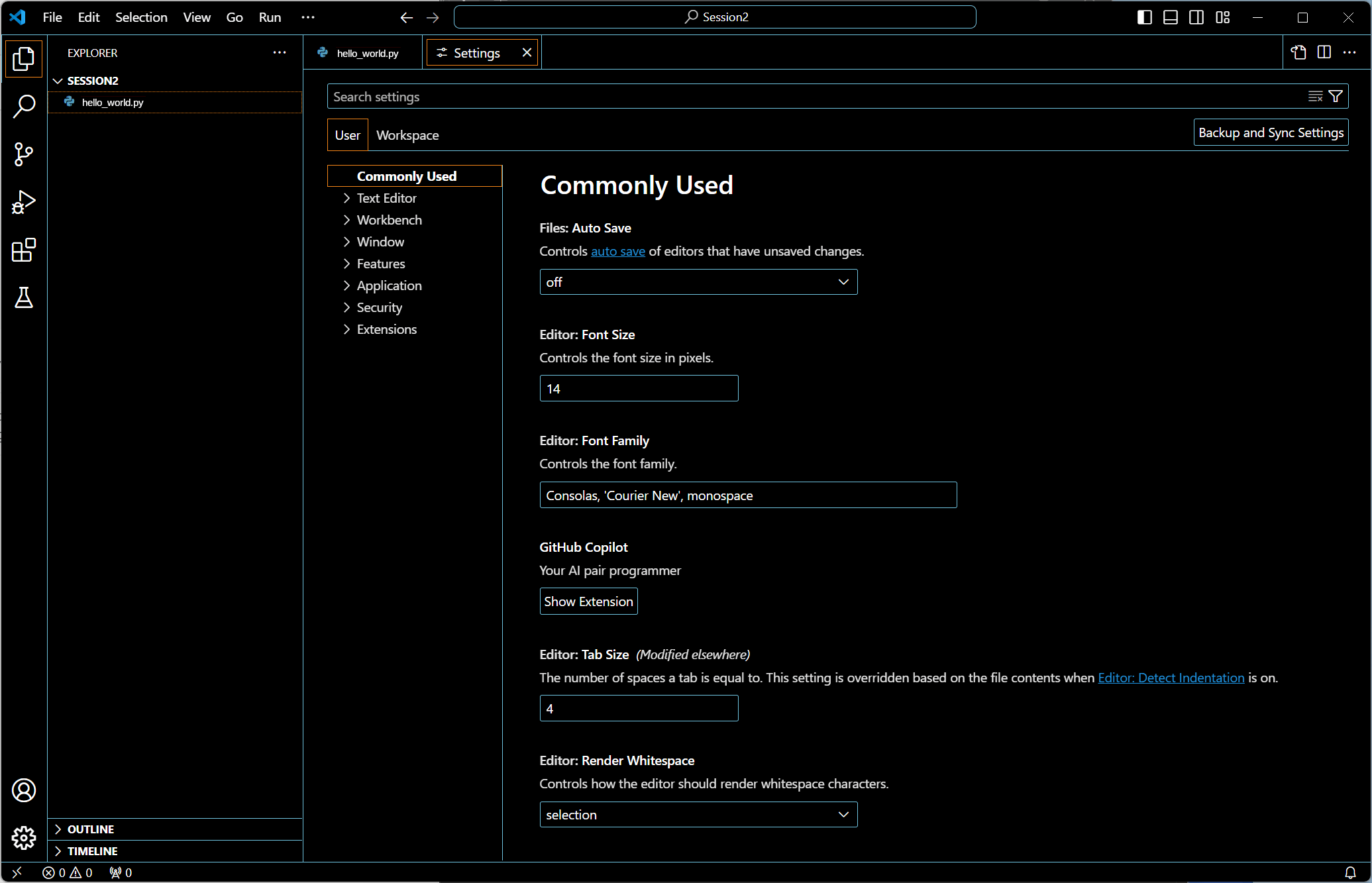Expand the Text Editor settings category
Image resolution: width=1372 pixels, height=883 pixels.
pyautogui.click(x=386, y=198)
